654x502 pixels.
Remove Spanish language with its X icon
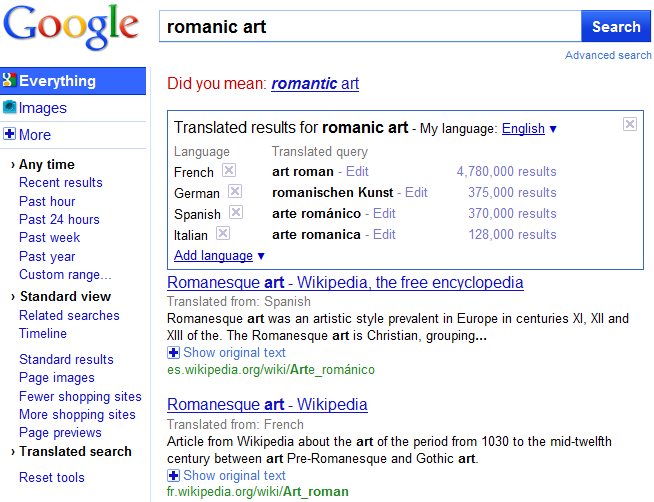click(x=236, y=212)
